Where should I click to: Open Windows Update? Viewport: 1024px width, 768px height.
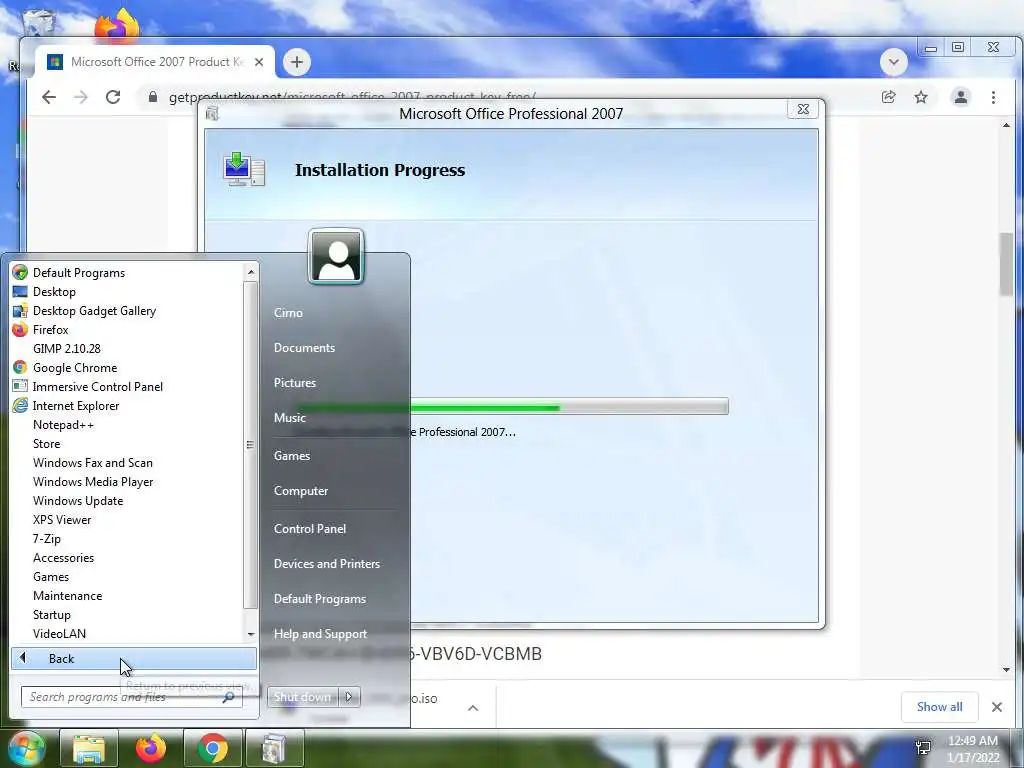78,501
